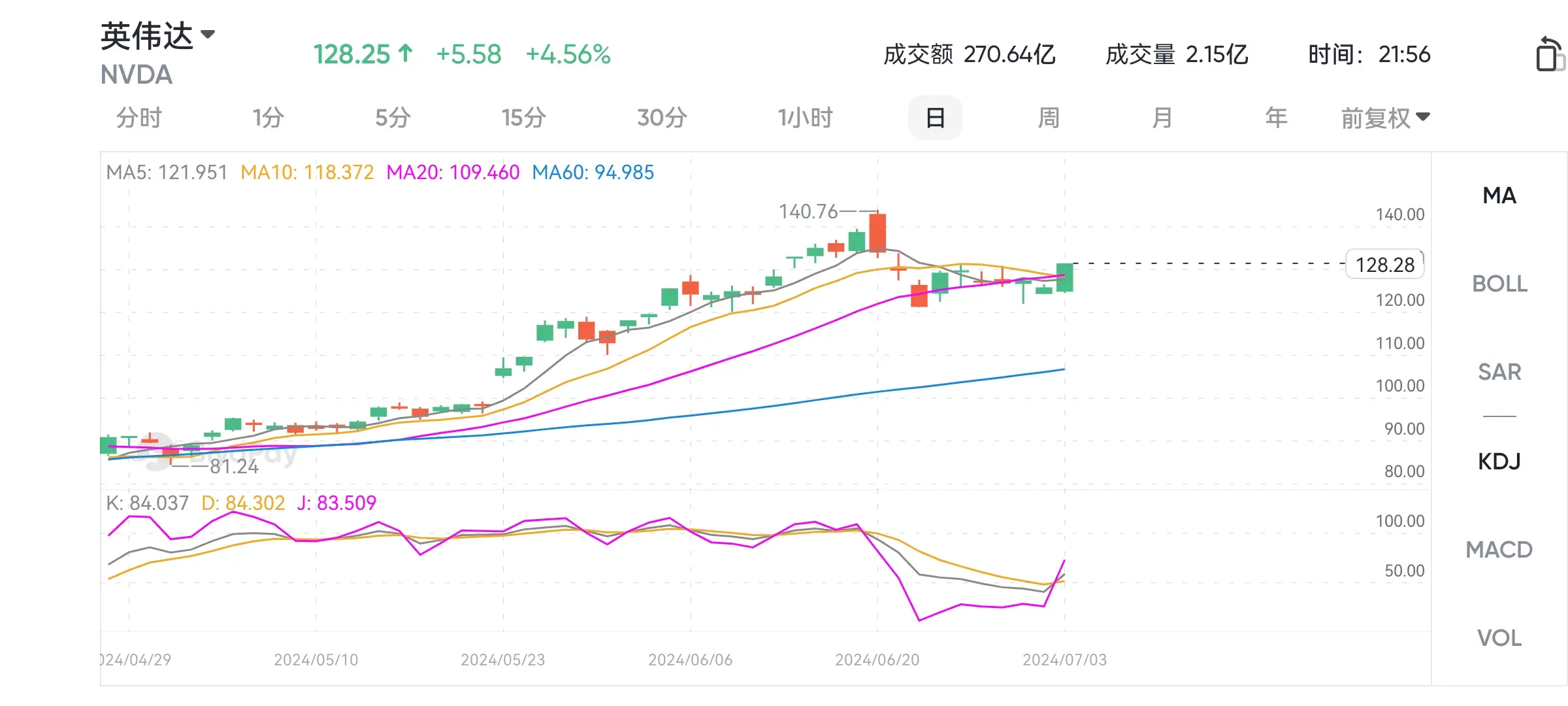Click the MA60: 94.985 legend value
The height and width of the screenshot is (706, 1568).
point(593,173)
